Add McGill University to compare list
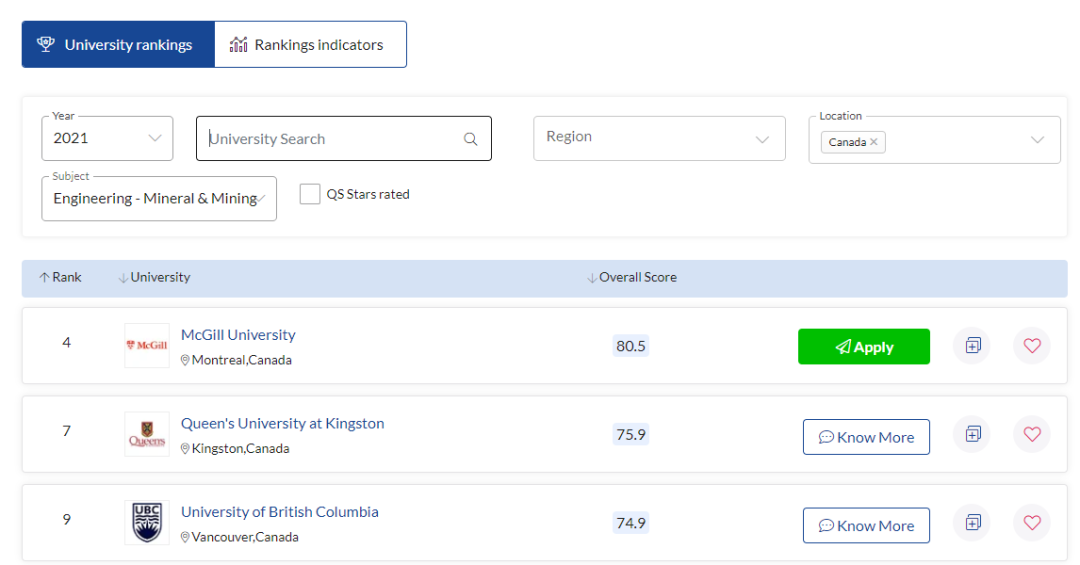The height and width of the screenshot is (565, 1080). (972, 346)
